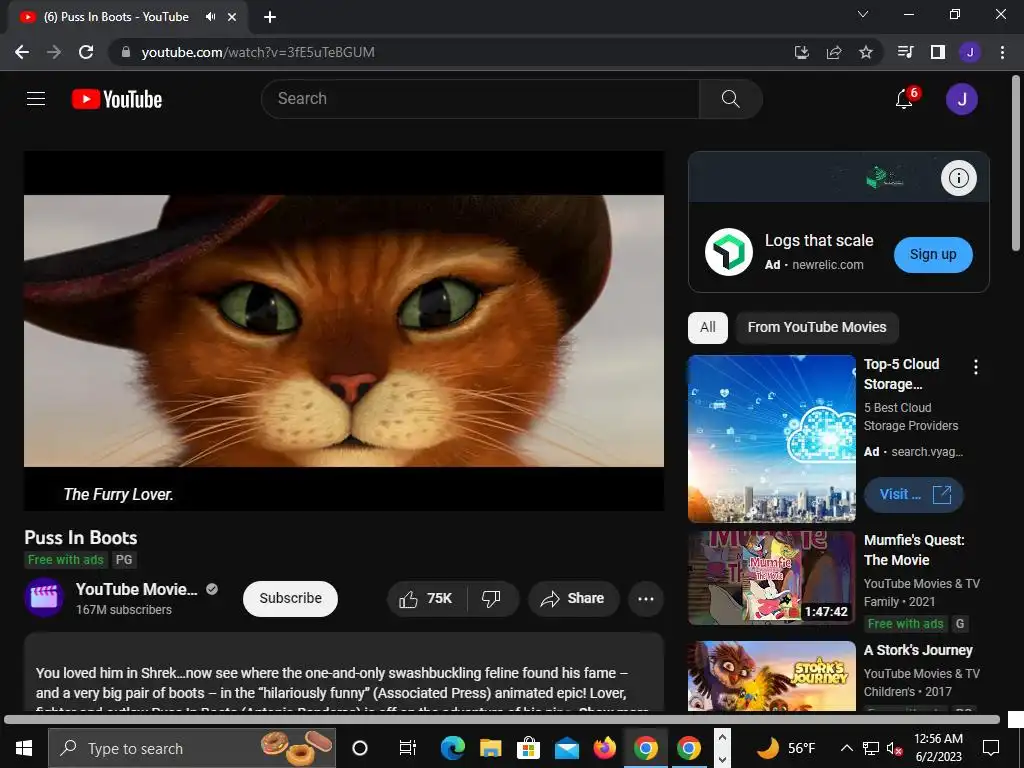
Task: Dislike the video with thumbs down
Action: point(491,598)
